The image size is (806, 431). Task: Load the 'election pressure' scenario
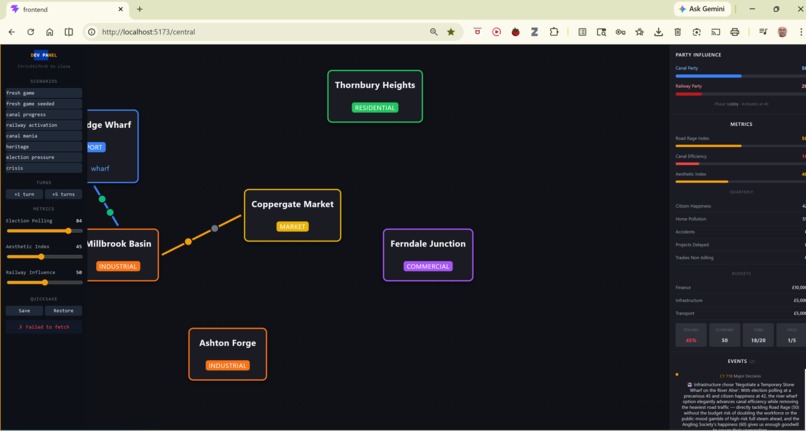(44, 157)
